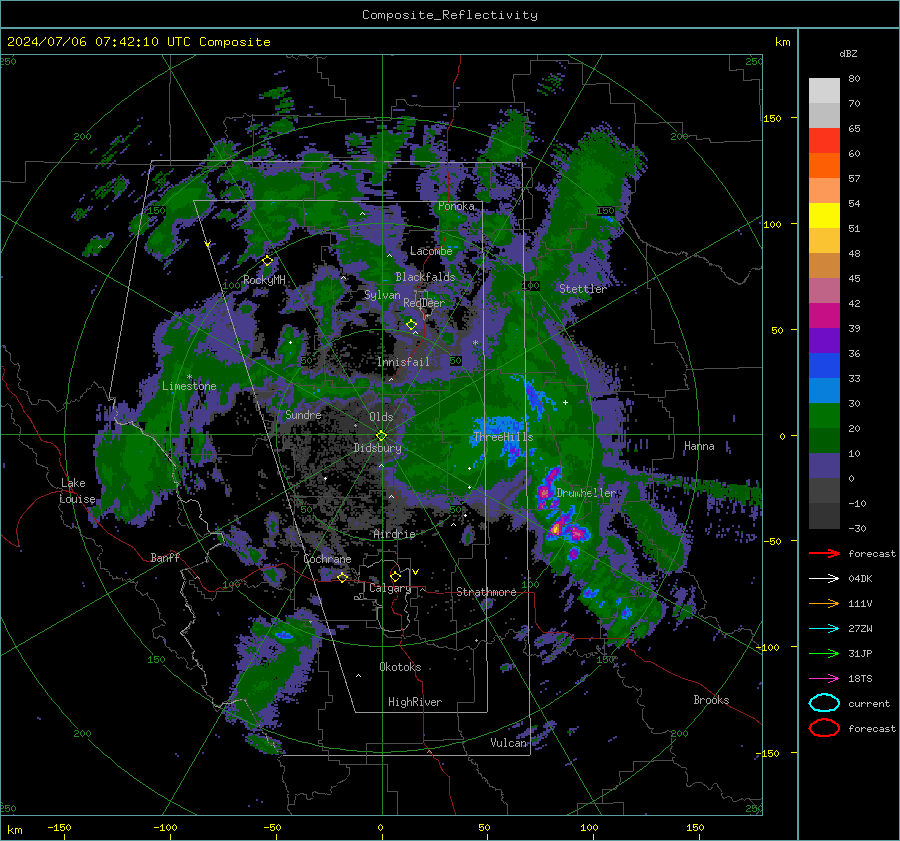Click the magenta 18TS arrow in legend

click(824, 678)
